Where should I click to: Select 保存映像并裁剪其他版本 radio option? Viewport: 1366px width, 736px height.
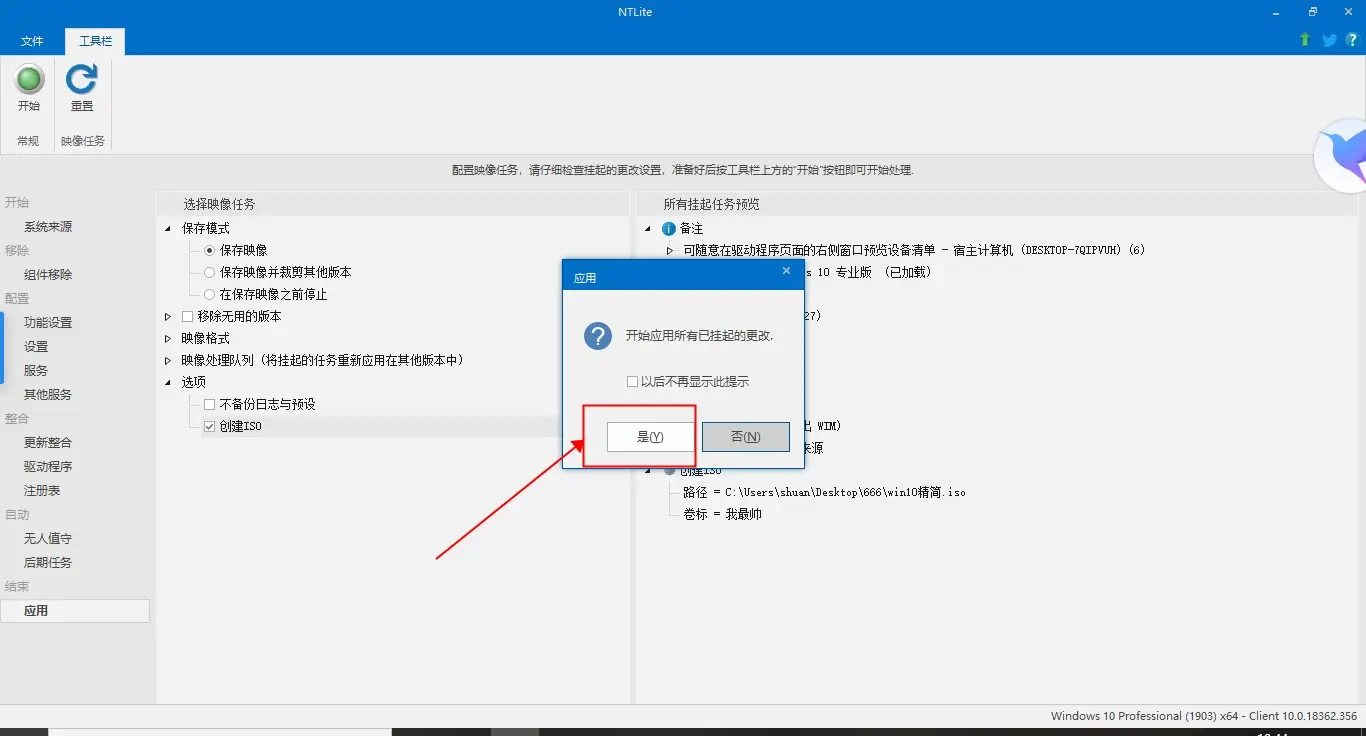point(209,272)
